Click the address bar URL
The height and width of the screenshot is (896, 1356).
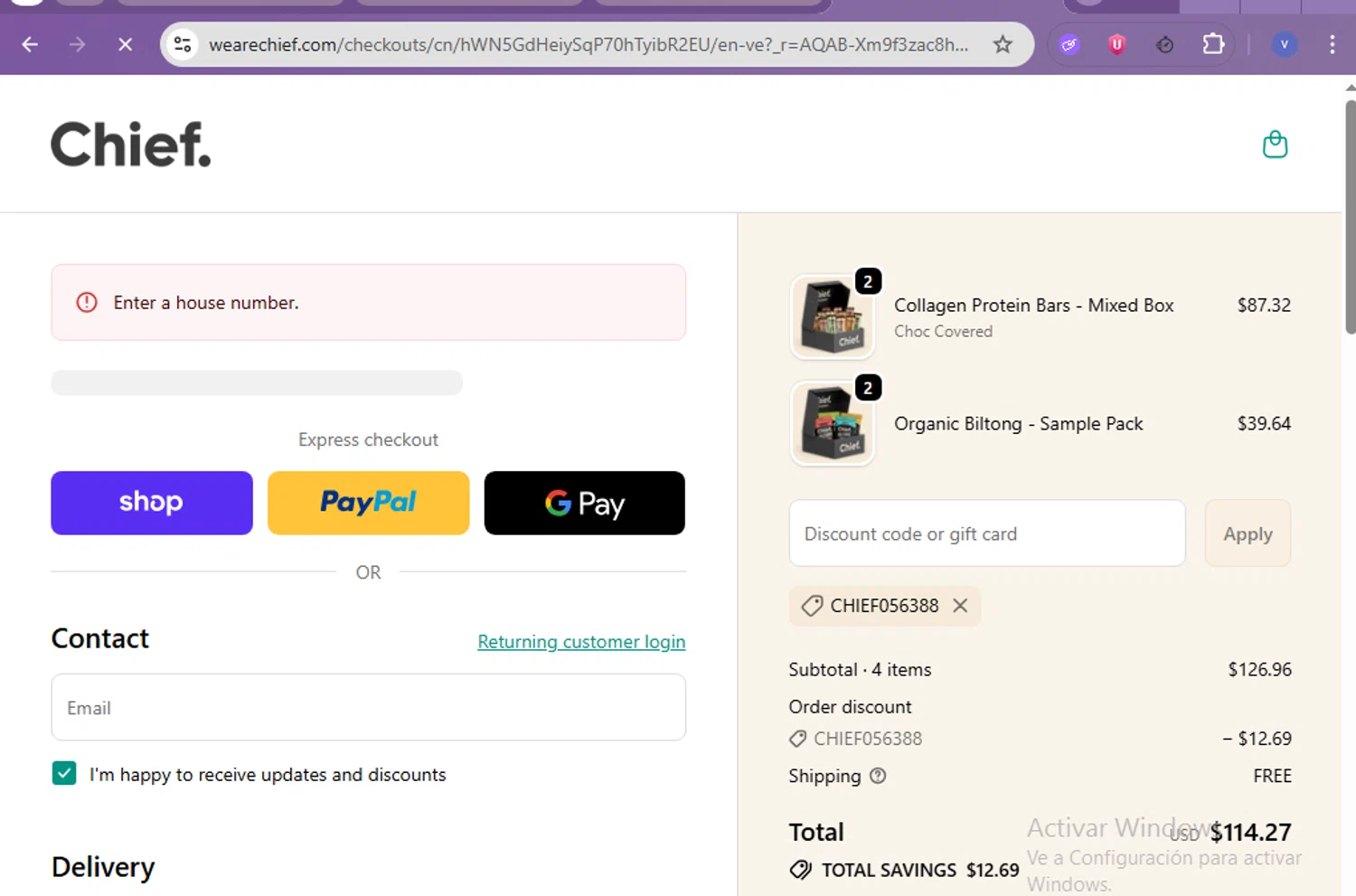pos(588,44)
